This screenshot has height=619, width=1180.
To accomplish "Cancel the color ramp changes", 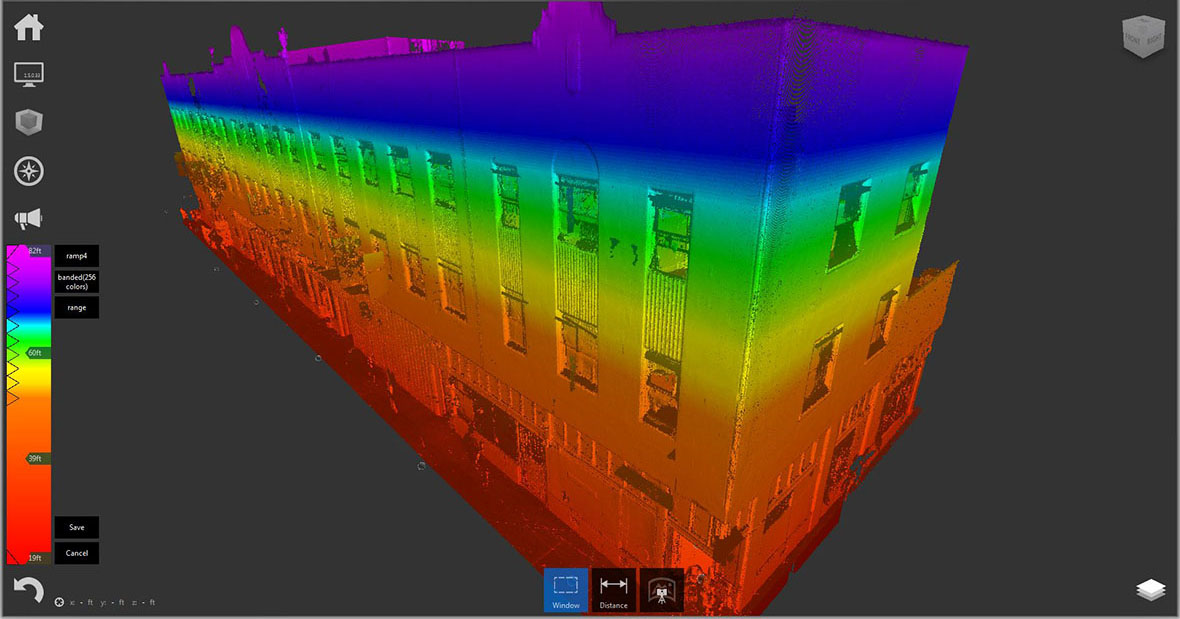I will [77, 553].
